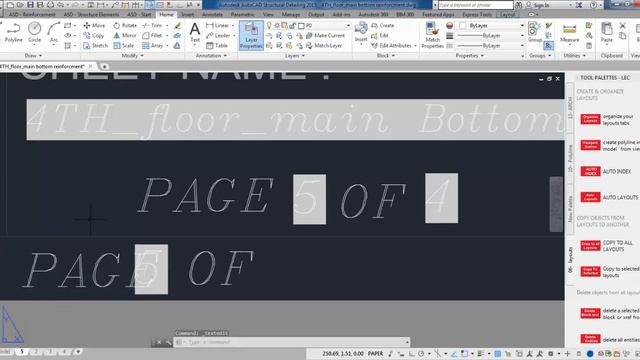
Task: Select the Arc drawing tool
Action: 53,32
